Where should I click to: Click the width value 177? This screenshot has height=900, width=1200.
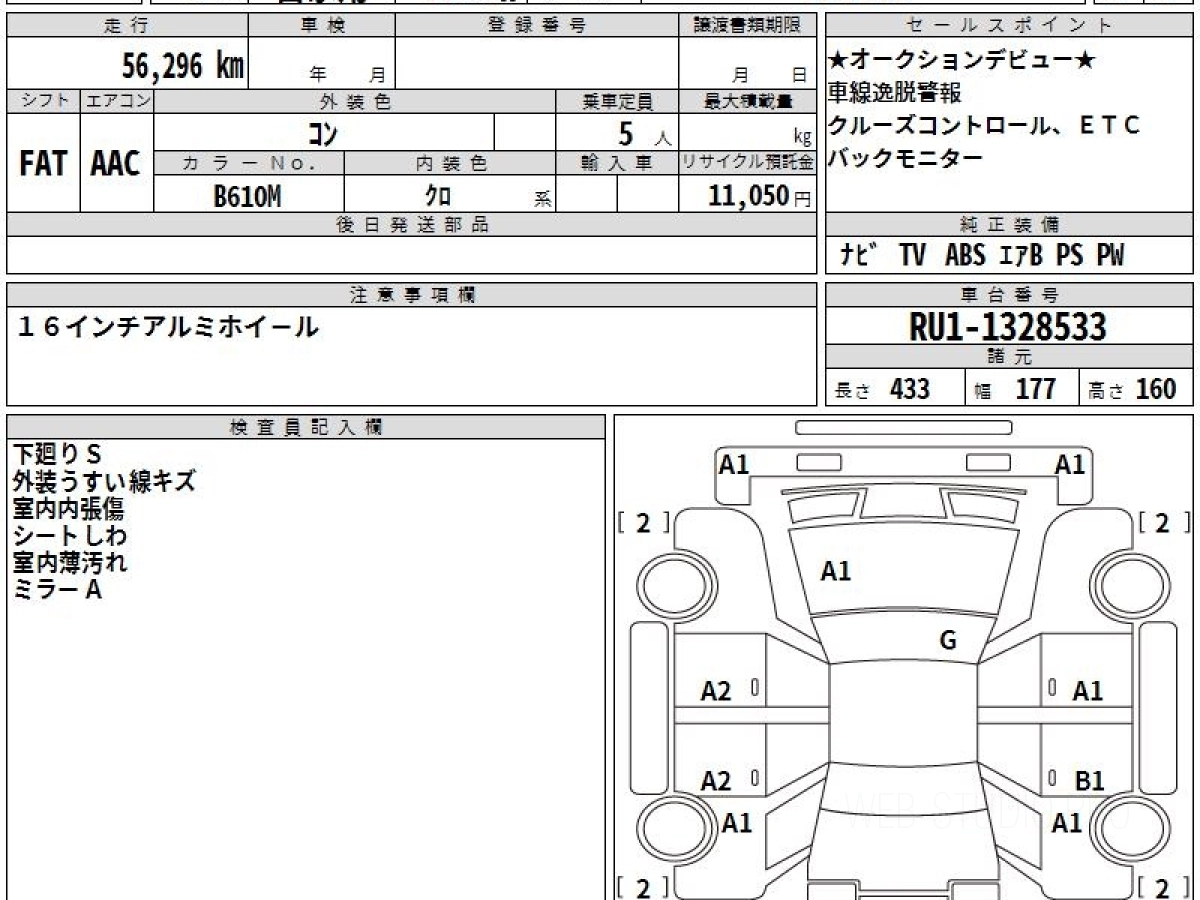click(x=1035, y=389)
